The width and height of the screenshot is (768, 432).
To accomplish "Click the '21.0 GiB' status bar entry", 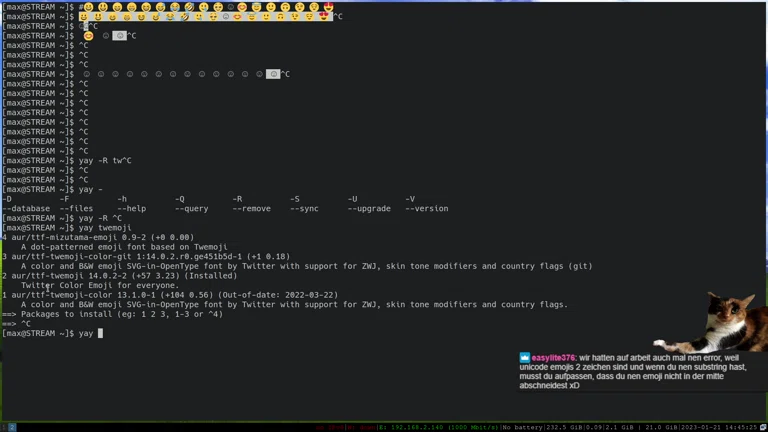I will pos(662,428).
